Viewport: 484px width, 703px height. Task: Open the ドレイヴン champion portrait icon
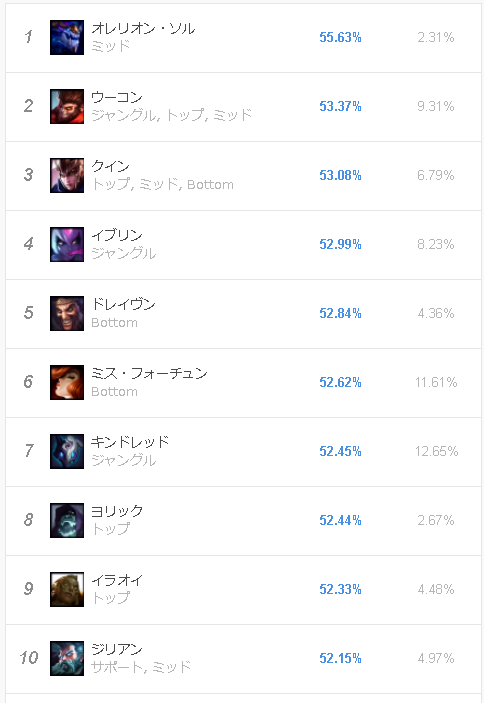point(67,313)
